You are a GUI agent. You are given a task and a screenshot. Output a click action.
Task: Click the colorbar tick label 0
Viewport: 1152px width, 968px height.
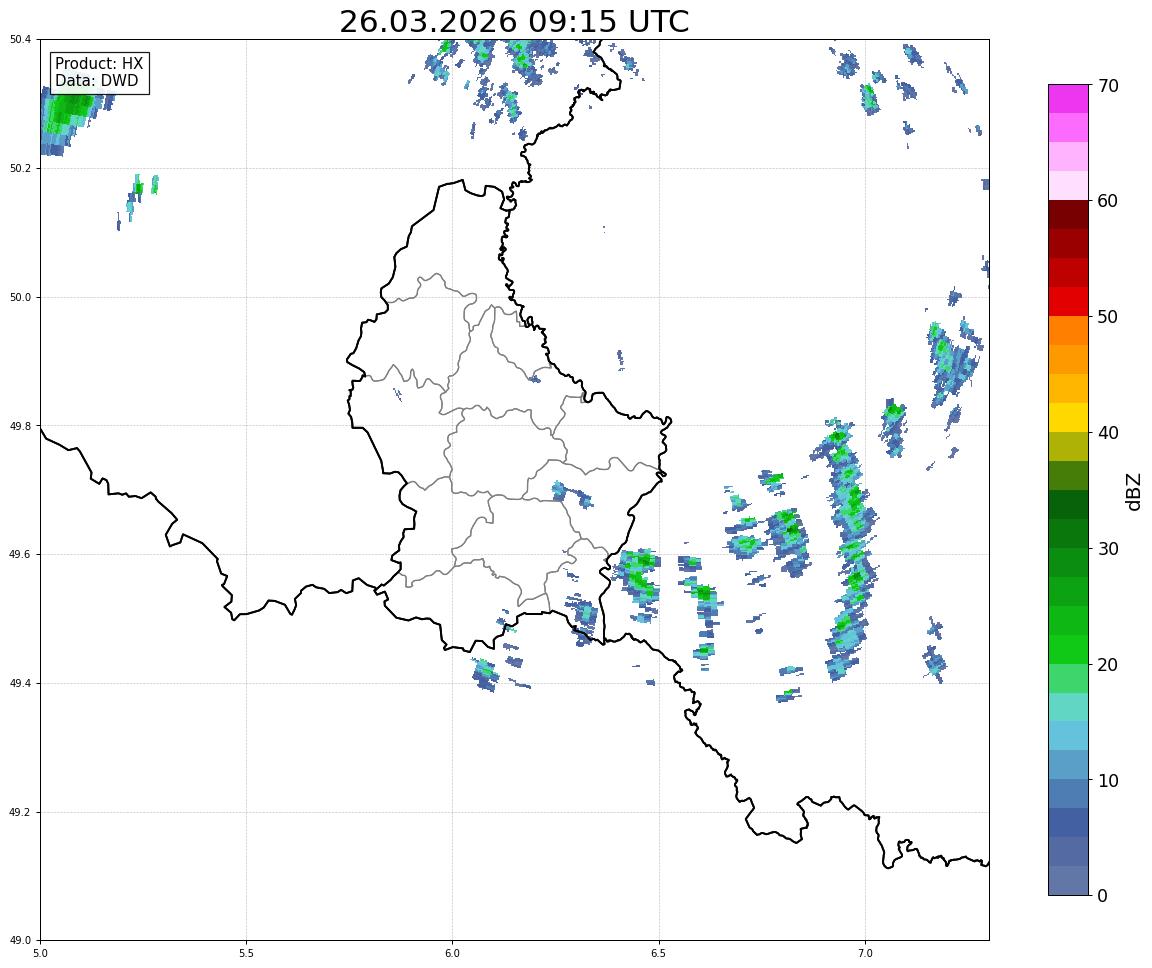(x=1102, y=895)
